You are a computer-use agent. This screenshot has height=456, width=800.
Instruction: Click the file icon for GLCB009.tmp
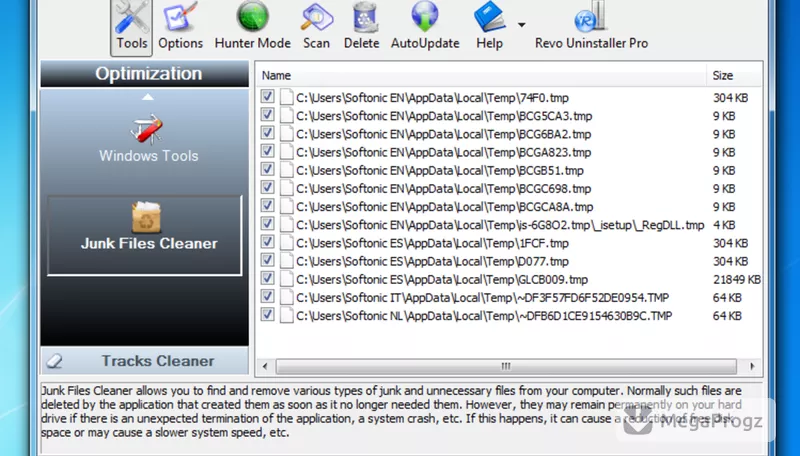click(x=287, y=279)
